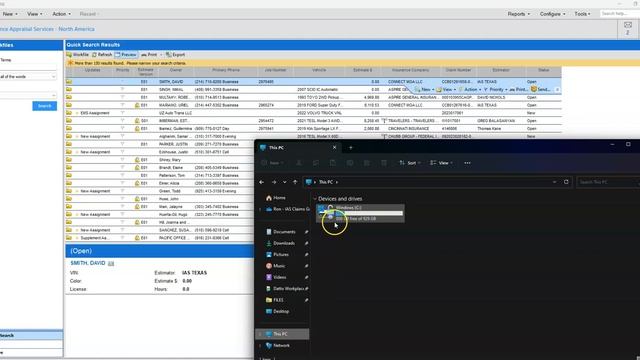
Task: Sort results by Primary Phone column header
Action: 226,70
